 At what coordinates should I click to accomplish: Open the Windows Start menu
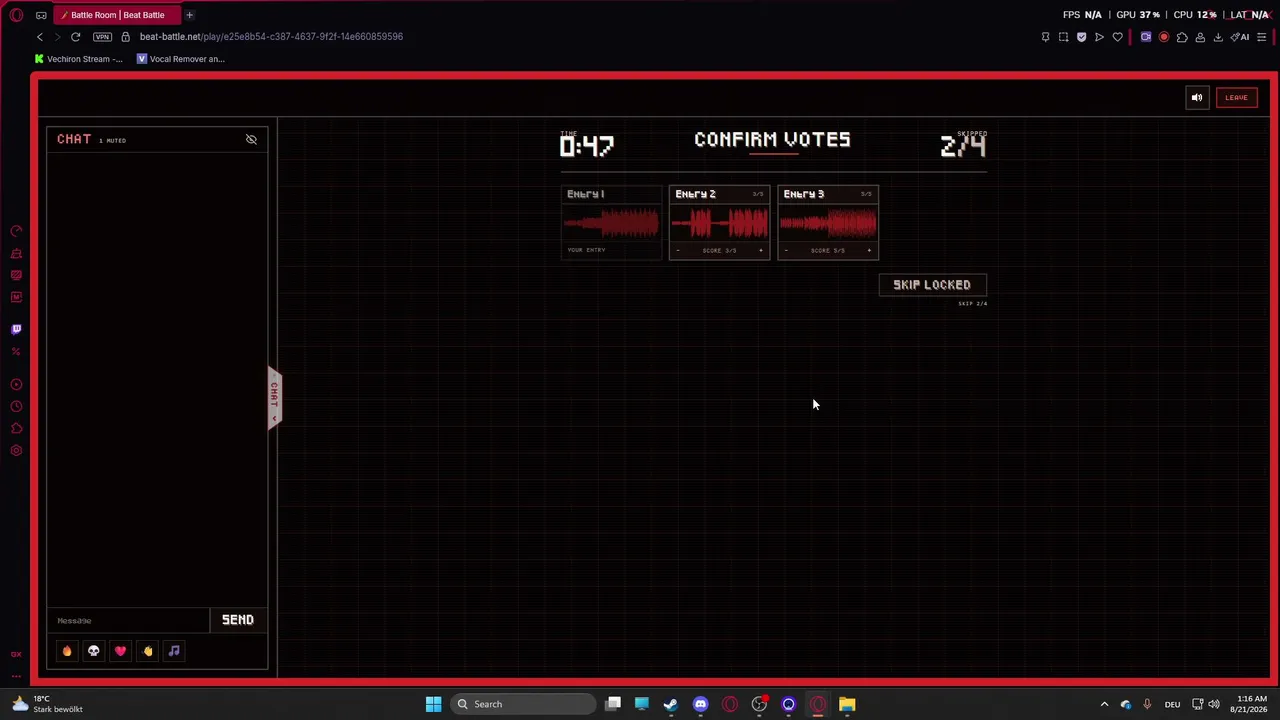[x=434, y=704]
